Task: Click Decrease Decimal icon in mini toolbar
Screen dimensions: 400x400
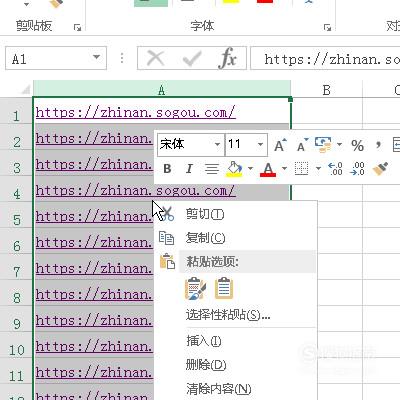Action: point(357,169)
